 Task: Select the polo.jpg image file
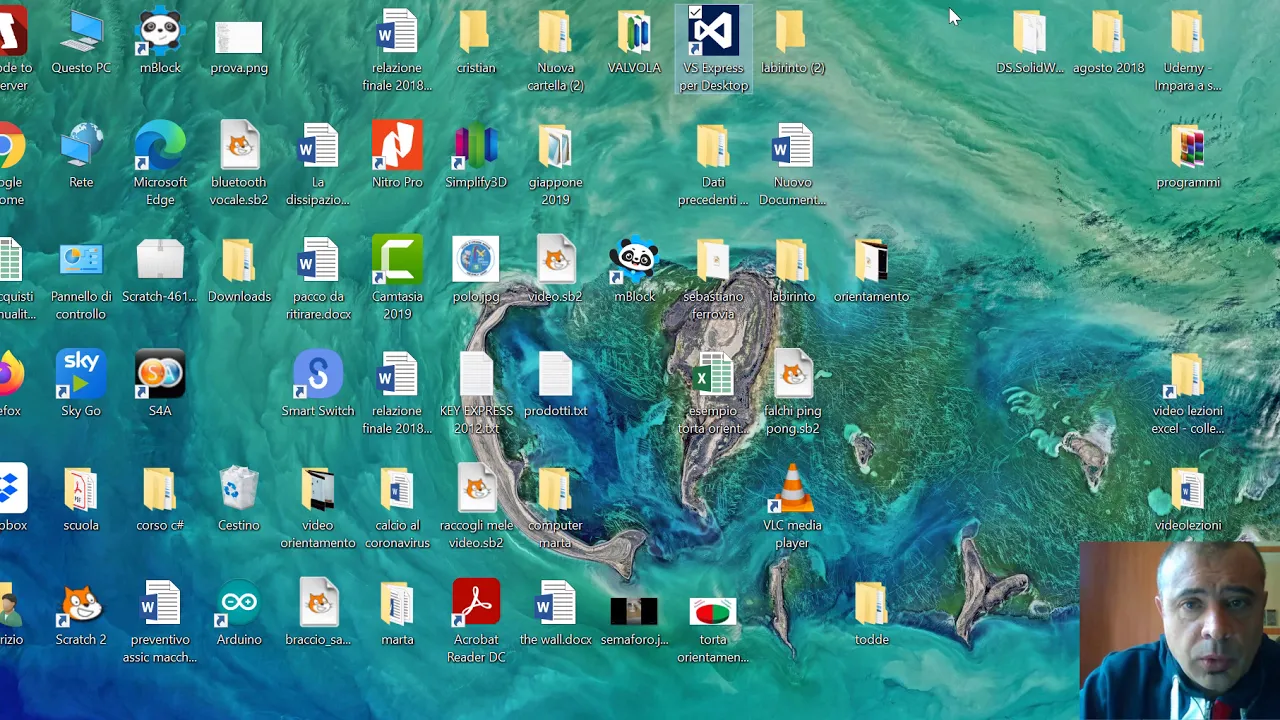click(476, 270)
